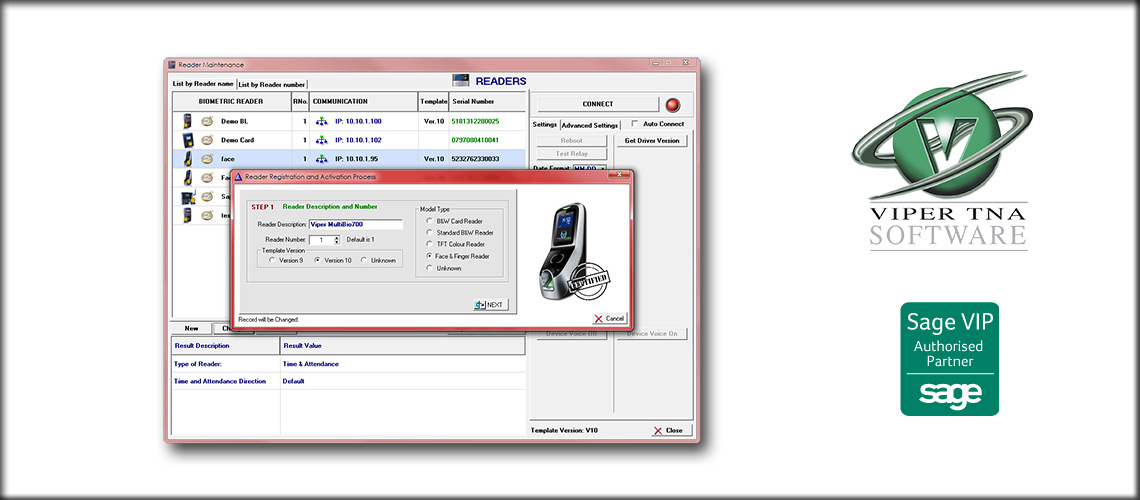Click NEXT in the registration dialog
Image resolution: width=1140 pixels, height=500 pixels.
(x=491, y=305)
